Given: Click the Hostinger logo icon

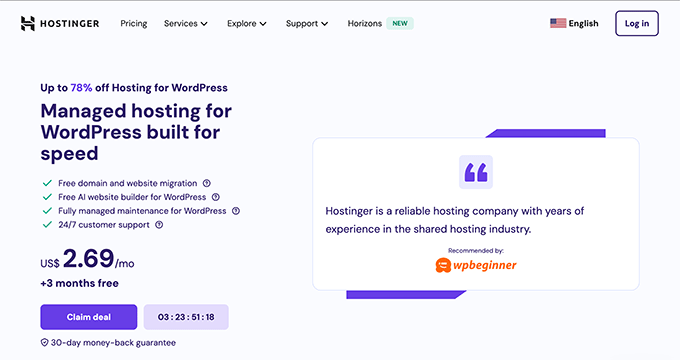Looking at the screenshot, I should 27,23.
